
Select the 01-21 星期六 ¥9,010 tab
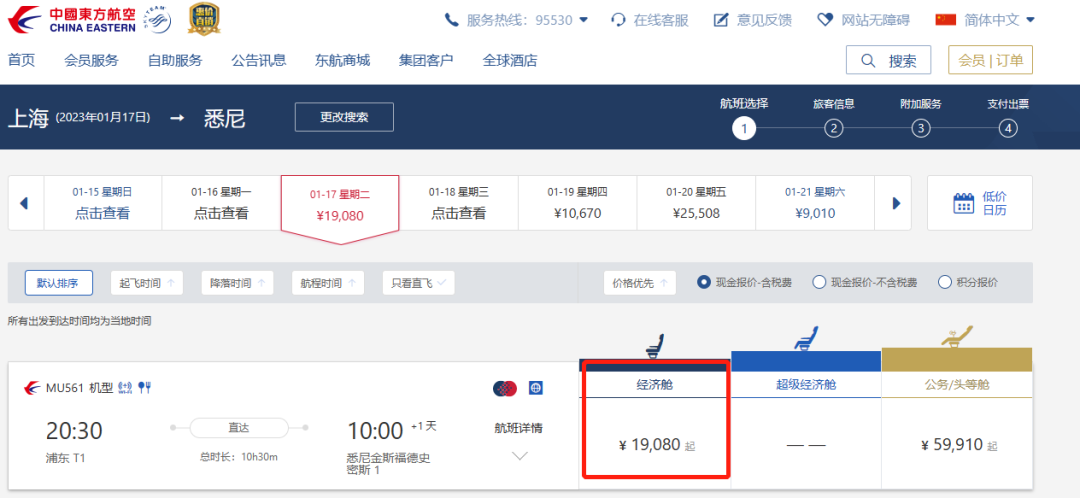pyautogui.click(x=815, y=203)
